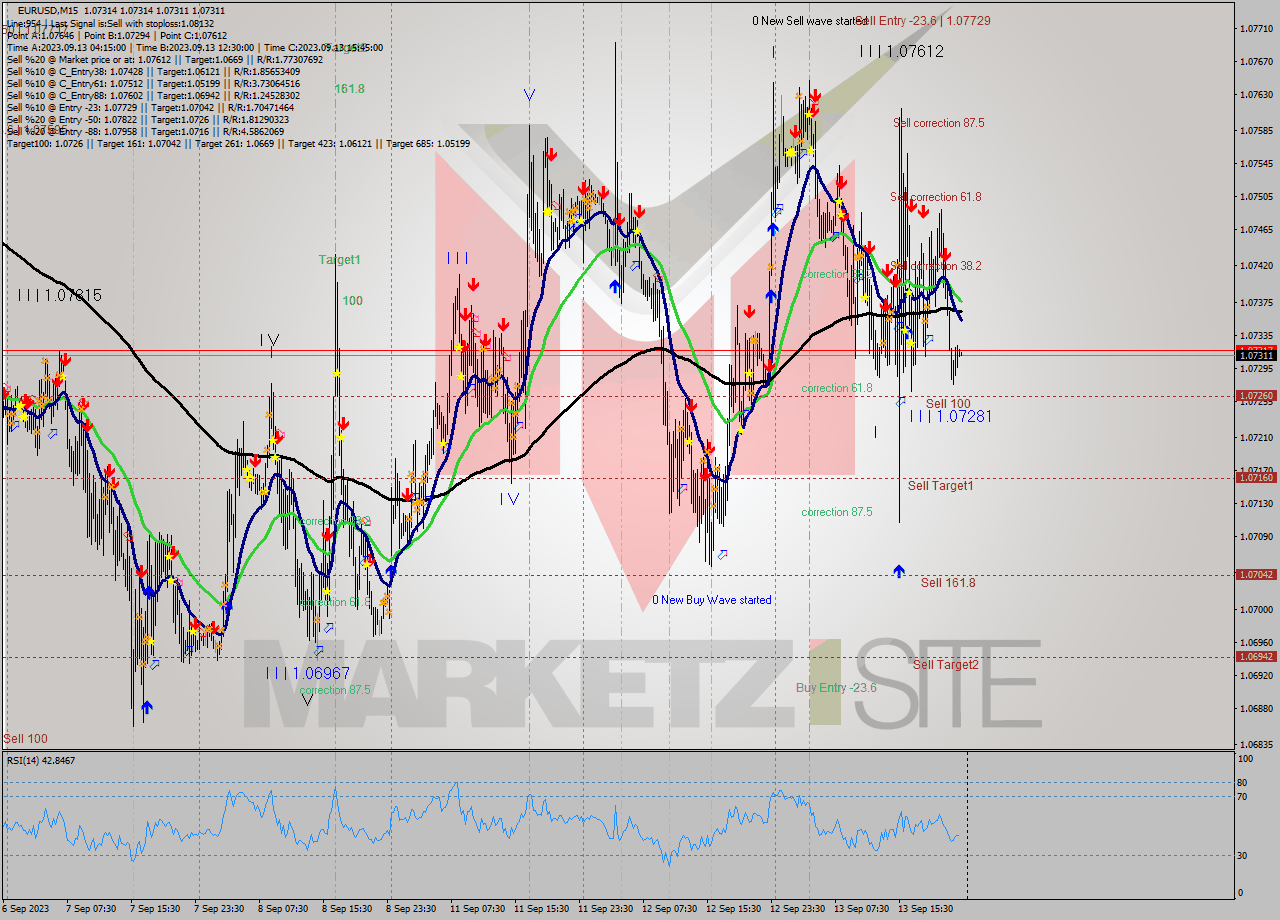Click the 'Sell correction 61.8' label
Image resolution: width=1280 pixels, height=920 pixels.
tap(936, 197)
